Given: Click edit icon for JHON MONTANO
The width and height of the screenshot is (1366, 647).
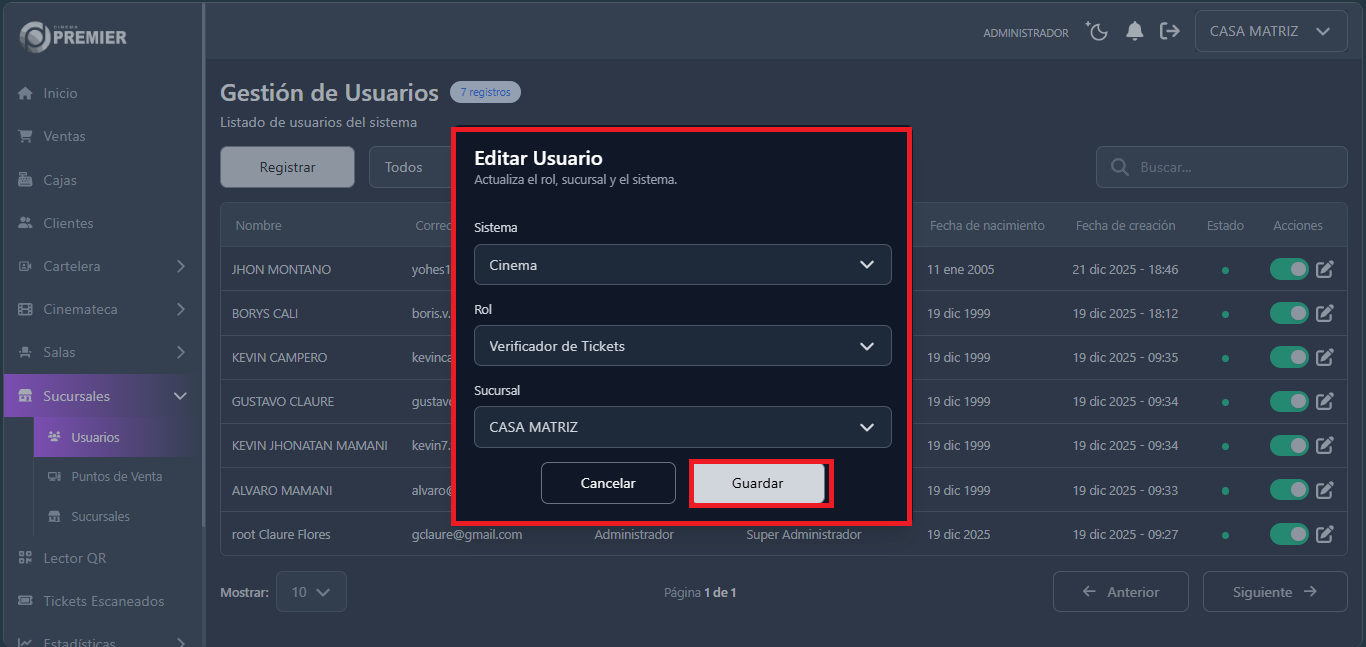Looking at the screenshot, I should [1325, 269].
